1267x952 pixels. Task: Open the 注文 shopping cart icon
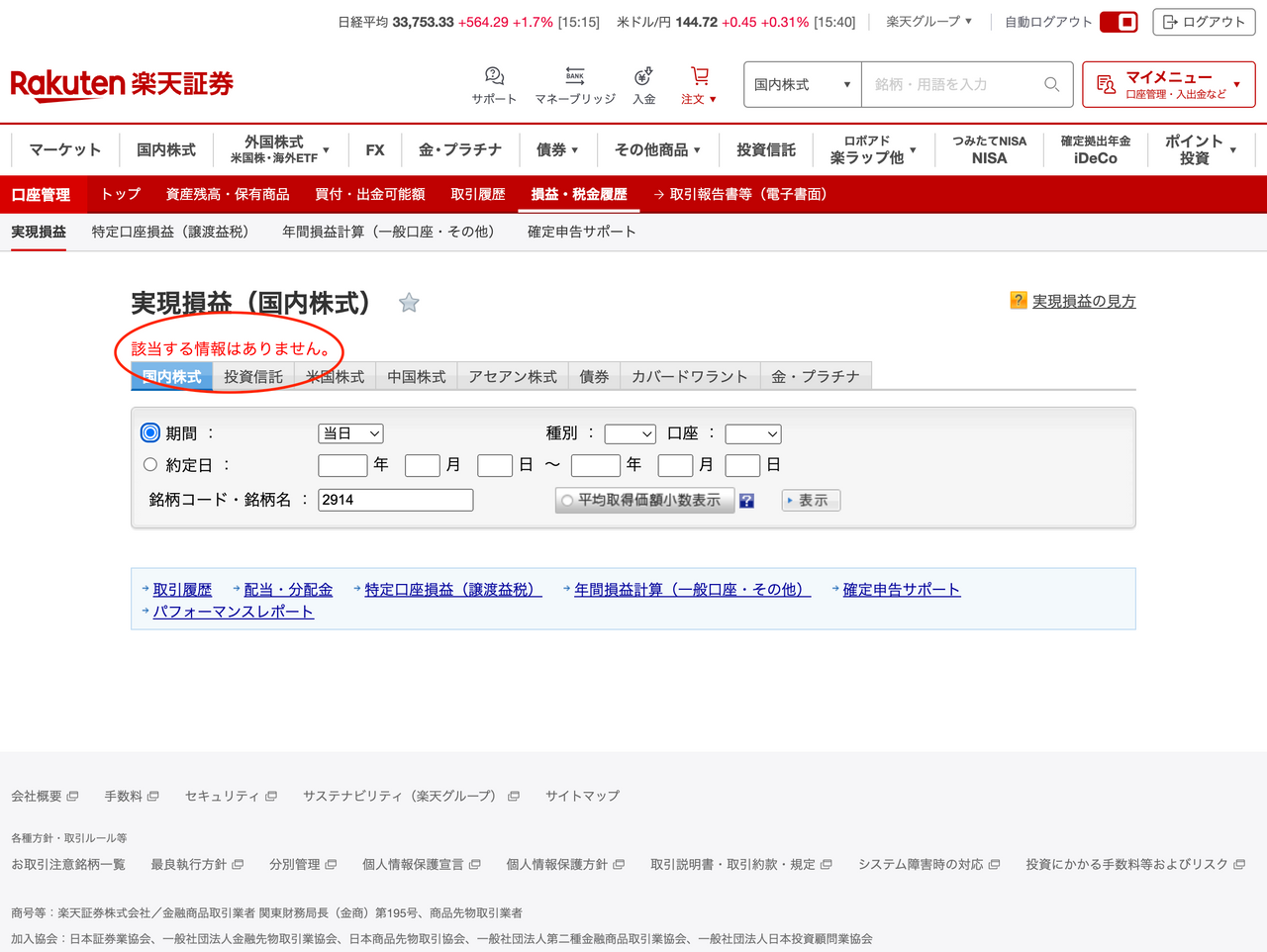coord(698,83)
